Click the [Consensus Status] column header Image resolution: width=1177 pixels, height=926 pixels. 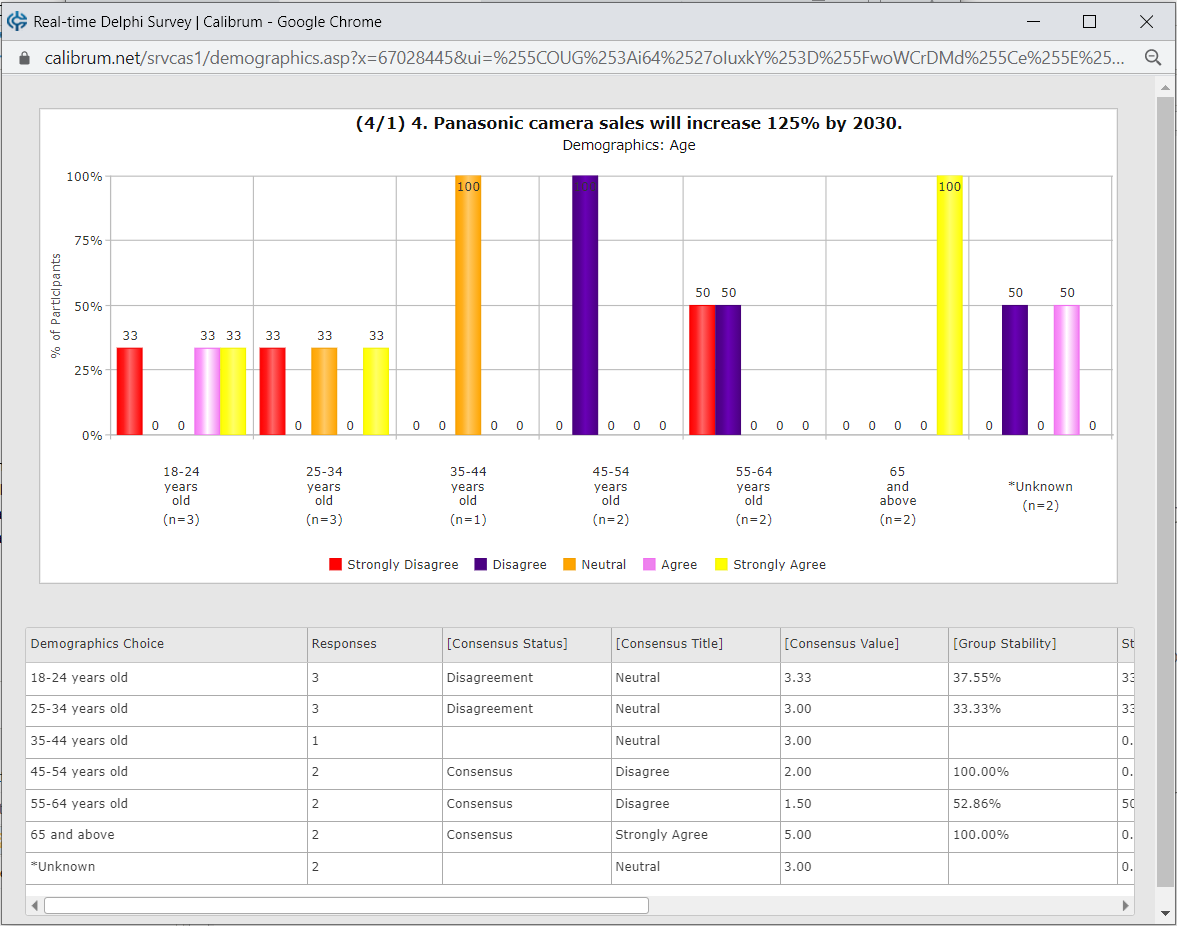tap(507, 644)
